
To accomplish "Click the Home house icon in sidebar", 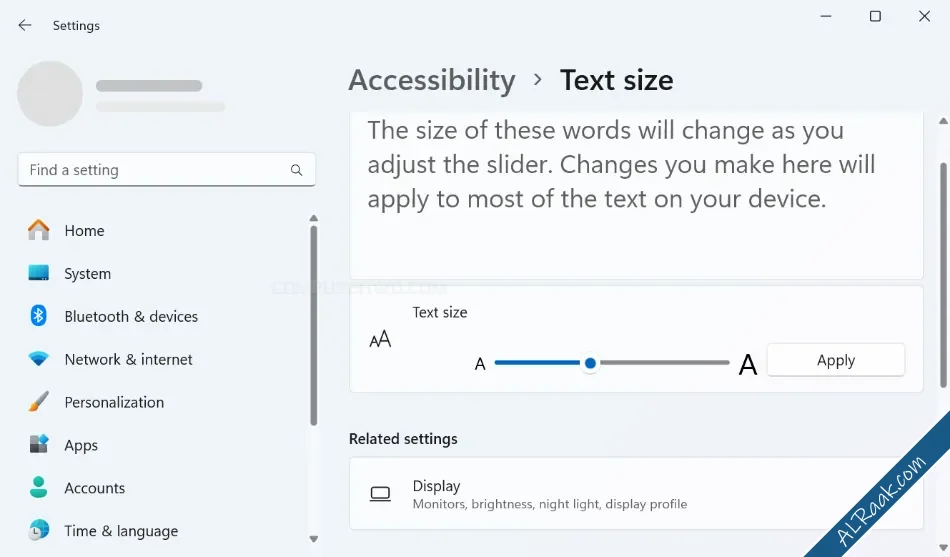I will pyautogui.click(x=39, y=230).
